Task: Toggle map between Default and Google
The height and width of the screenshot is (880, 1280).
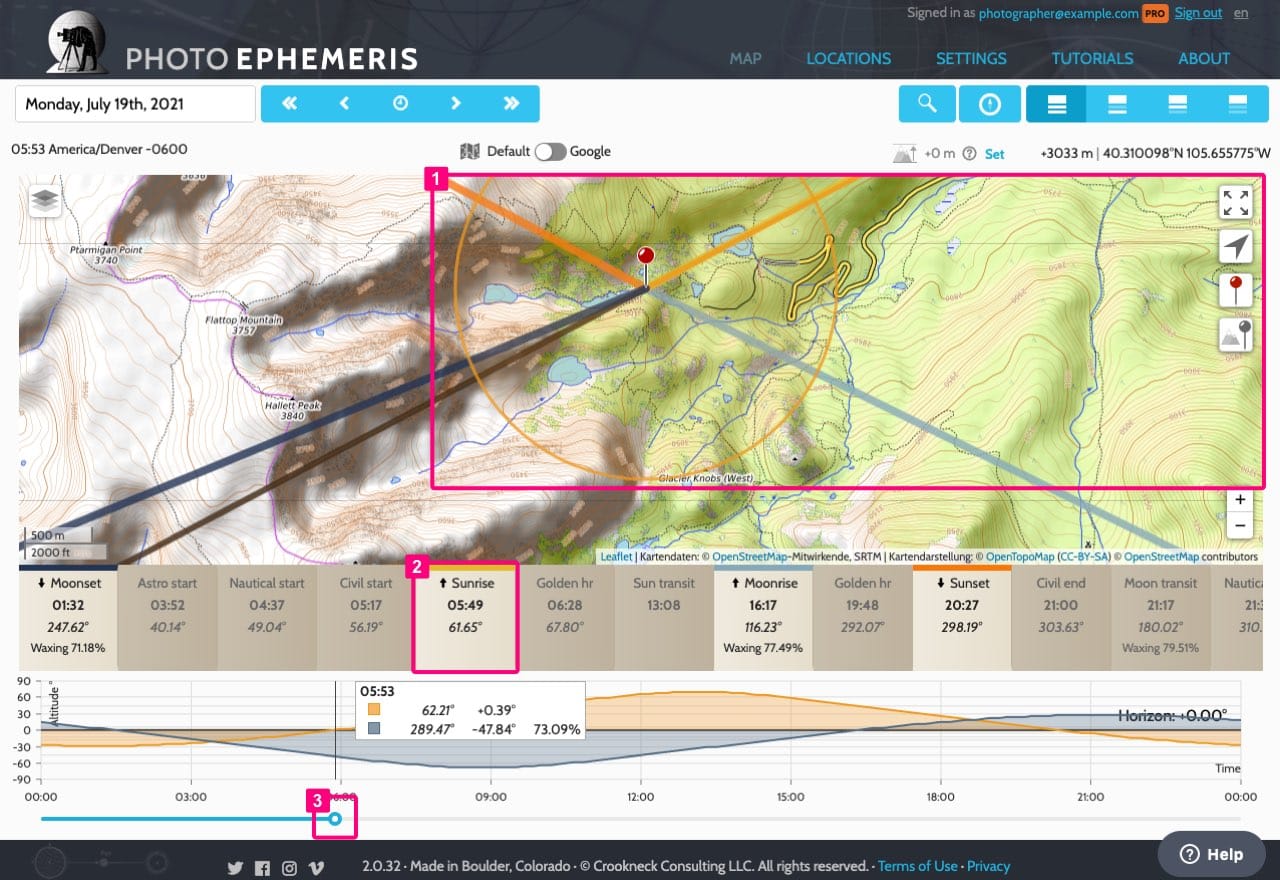Action: click(550, 152)
